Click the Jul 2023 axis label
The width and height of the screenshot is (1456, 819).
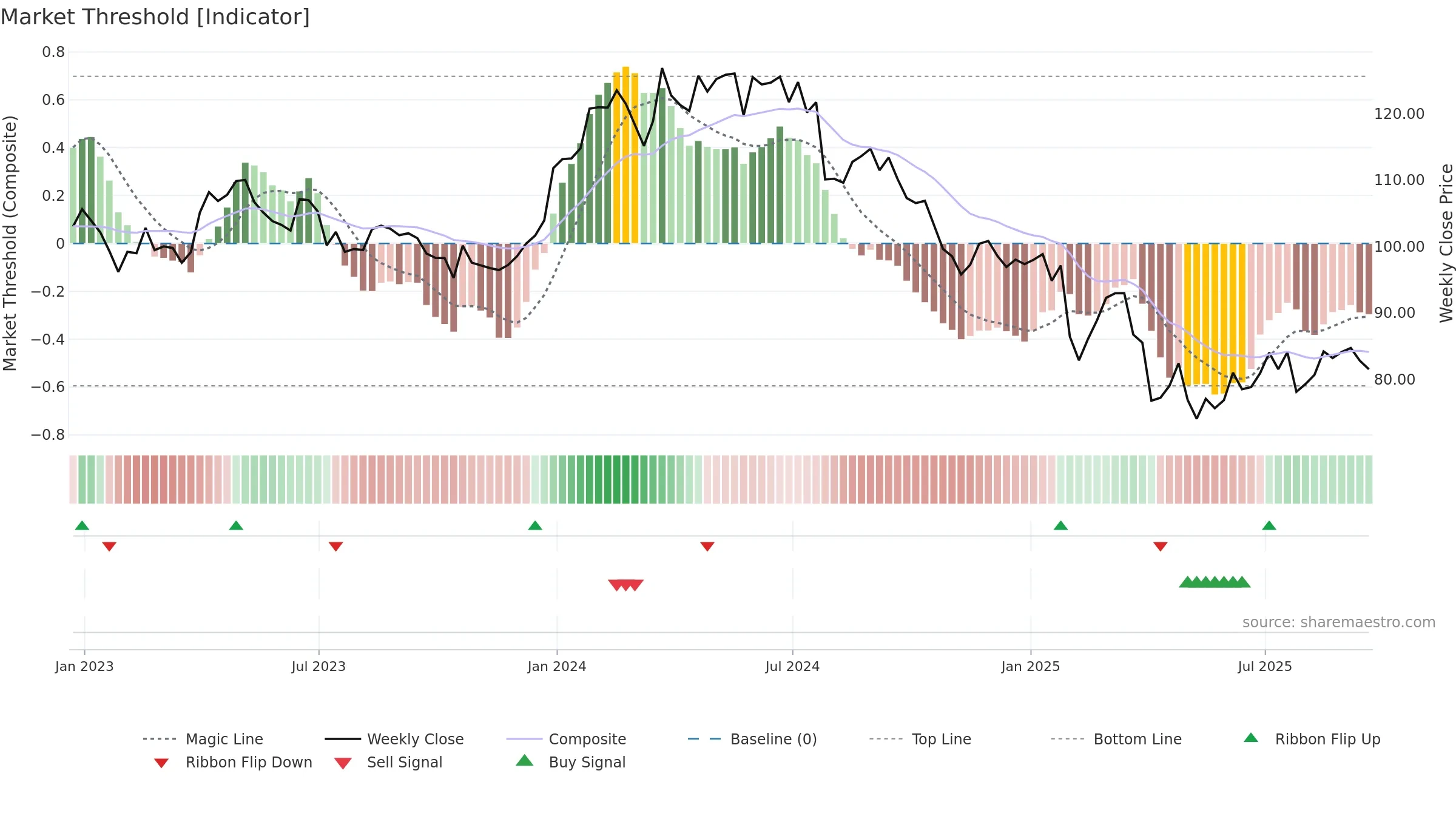[x=318, y=667]
